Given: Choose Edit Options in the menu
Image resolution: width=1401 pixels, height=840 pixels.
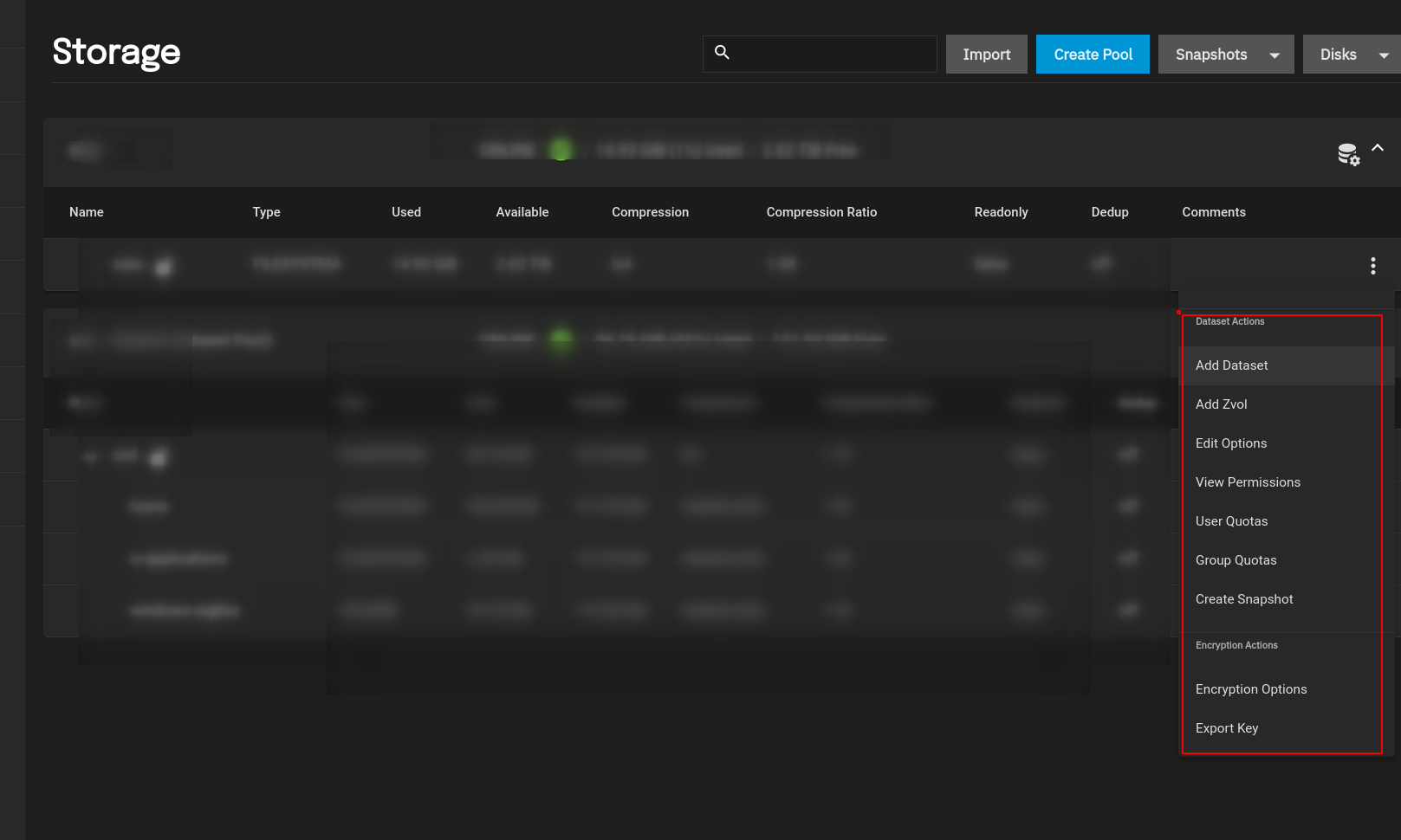Looking at the screenshot, I should pyautogui.click(x=1287, y=443).
